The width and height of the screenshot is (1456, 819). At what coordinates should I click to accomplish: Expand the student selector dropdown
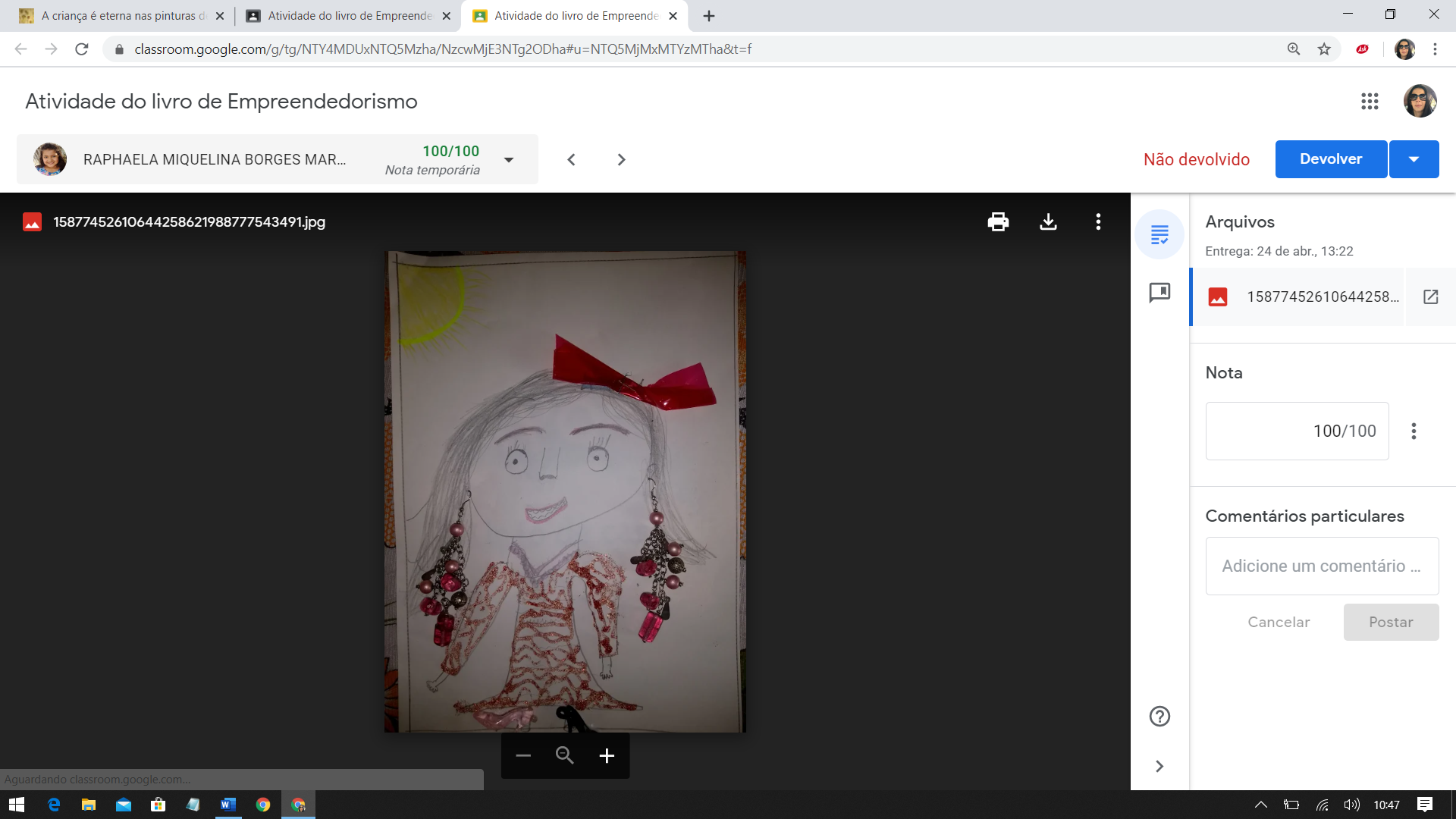click(x=509, y=160)
